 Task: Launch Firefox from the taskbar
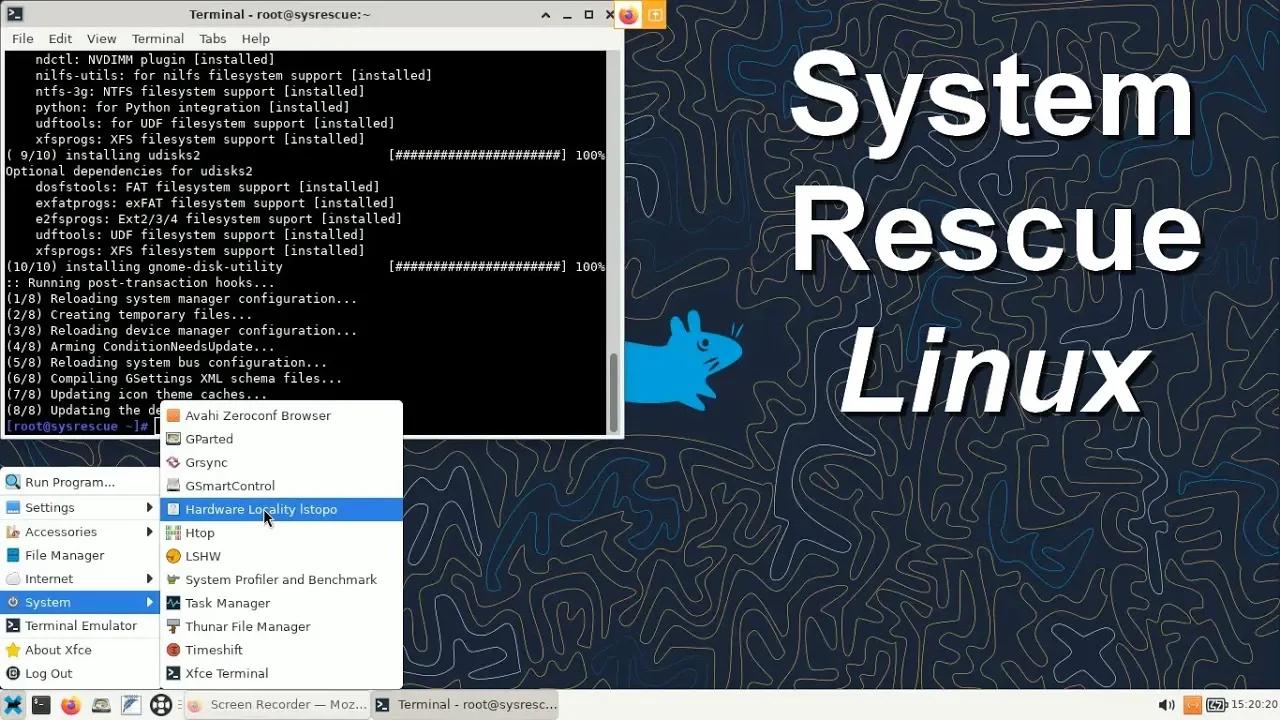point(70,704)
